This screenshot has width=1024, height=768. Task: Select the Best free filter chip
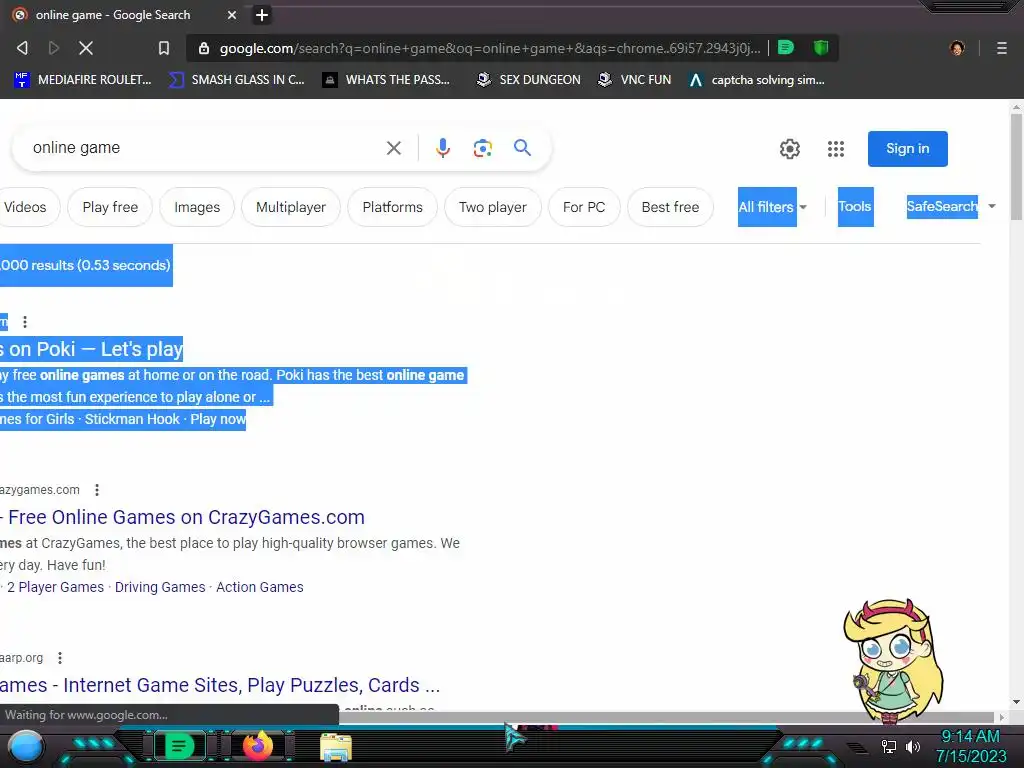pos(670,207)
